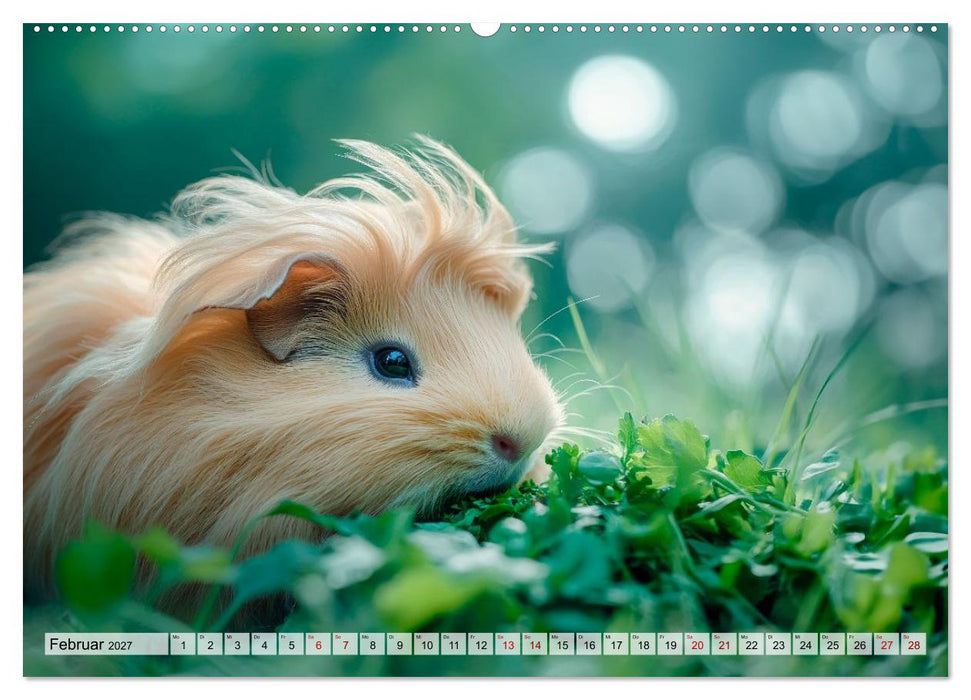Choose day 10 in the calendar strip

[427, 644]
